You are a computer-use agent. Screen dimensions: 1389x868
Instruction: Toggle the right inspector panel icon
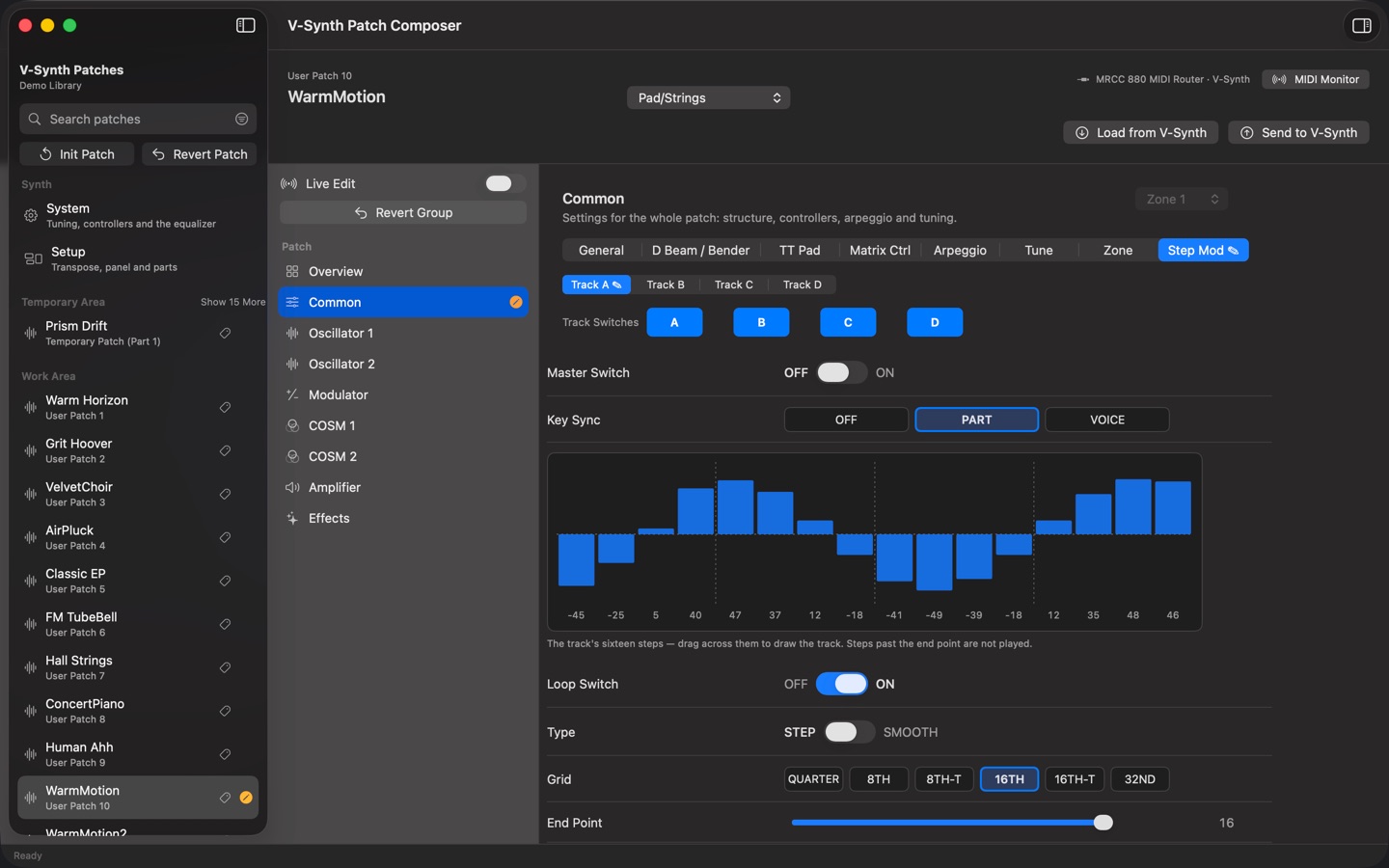(1362, 26)
